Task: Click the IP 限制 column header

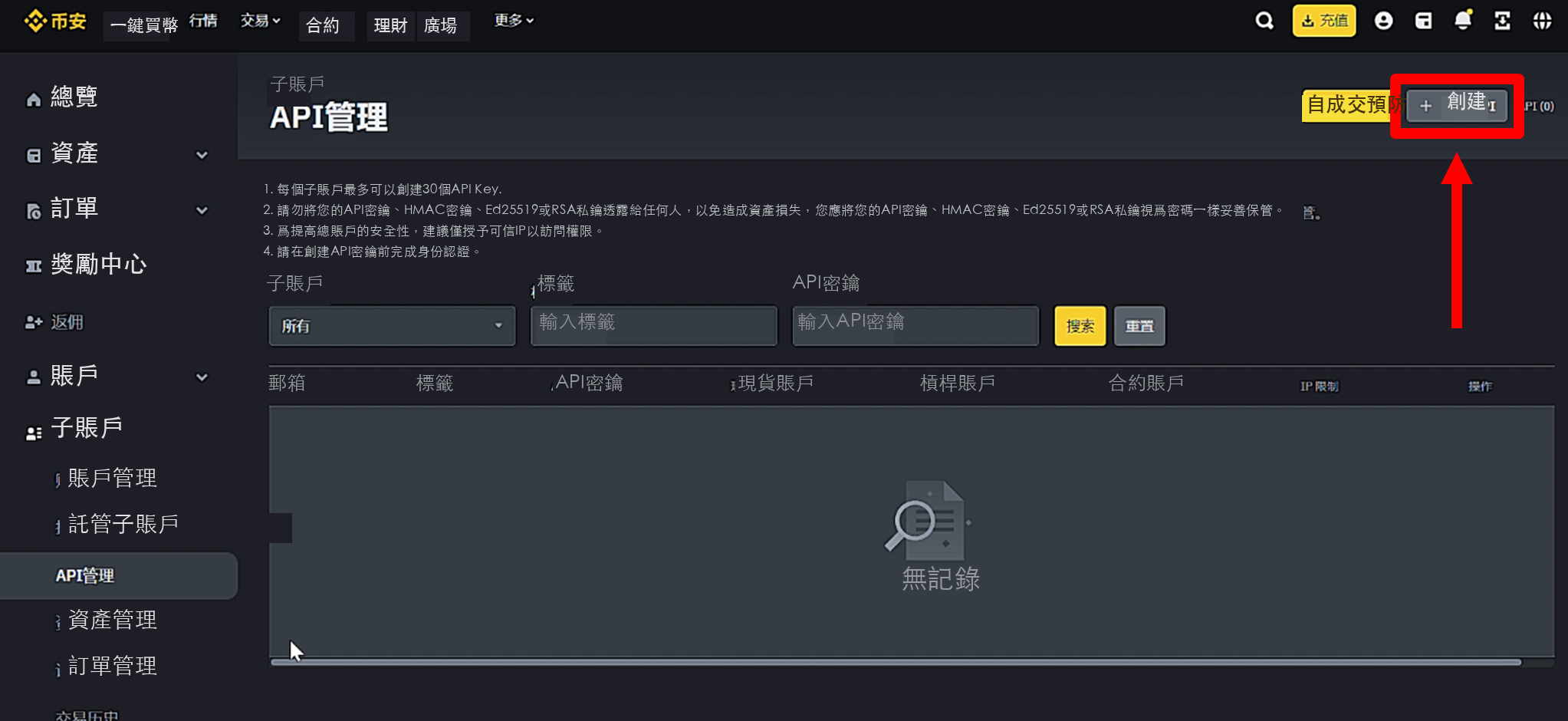Action: coord(1319,387)
